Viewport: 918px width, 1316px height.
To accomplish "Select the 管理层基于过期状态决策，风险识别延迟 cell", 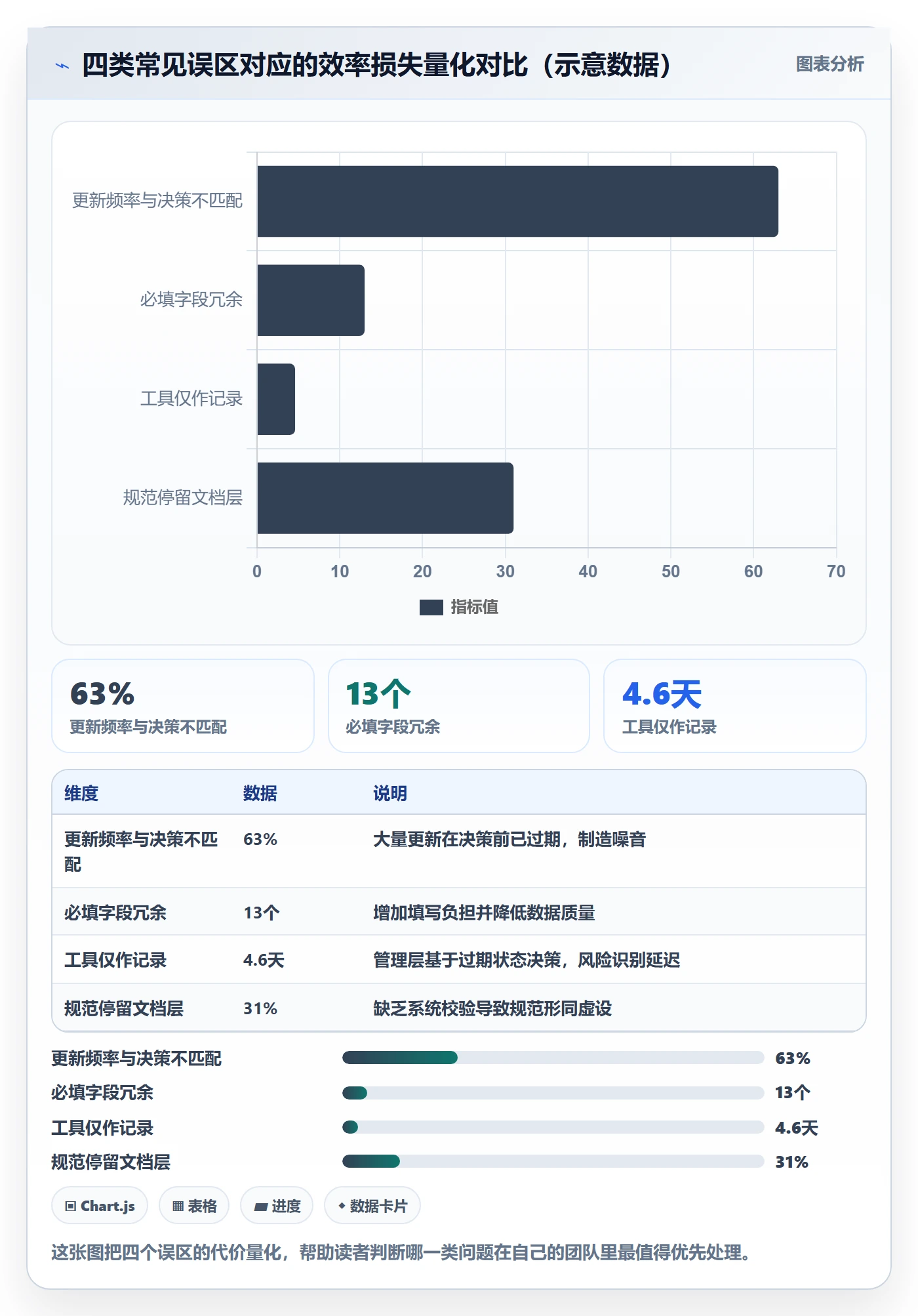I will tap(527, 960).
